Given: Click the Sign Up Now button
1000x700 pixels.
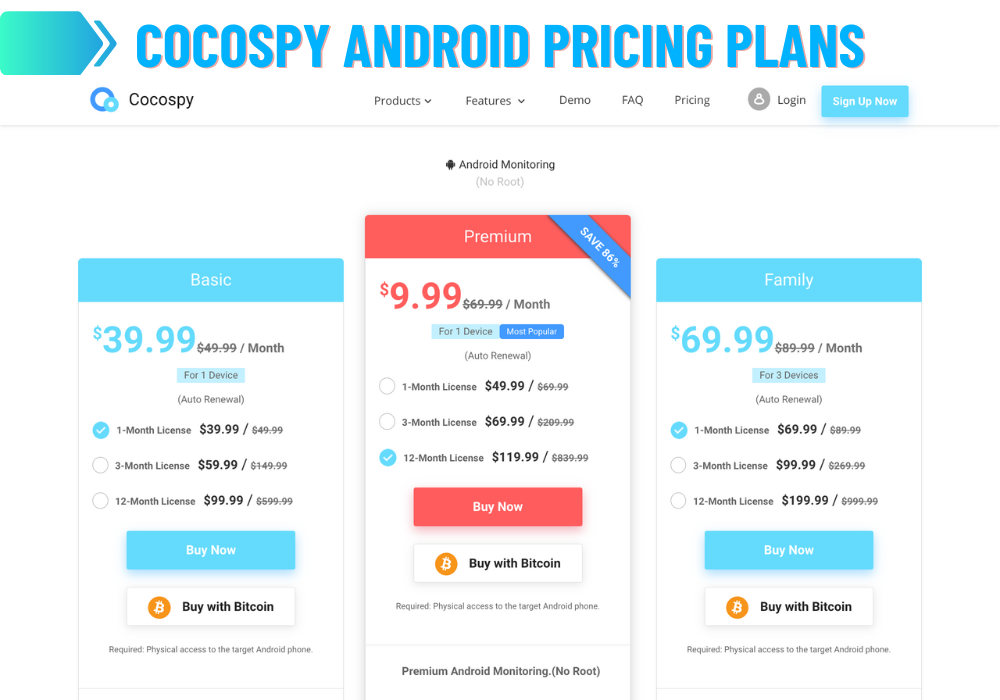Looking at the screenshot, I should point(864,101).
